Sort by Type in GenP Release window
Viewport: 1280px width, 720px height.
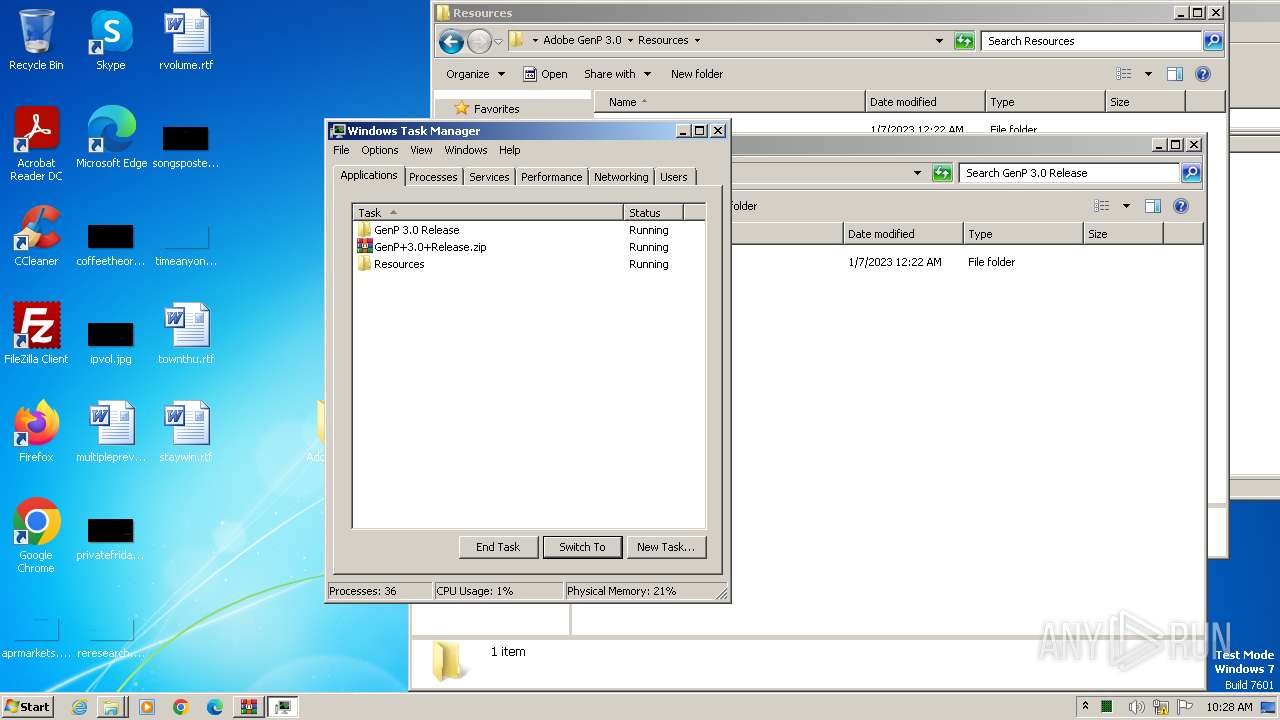point(1024,234)
